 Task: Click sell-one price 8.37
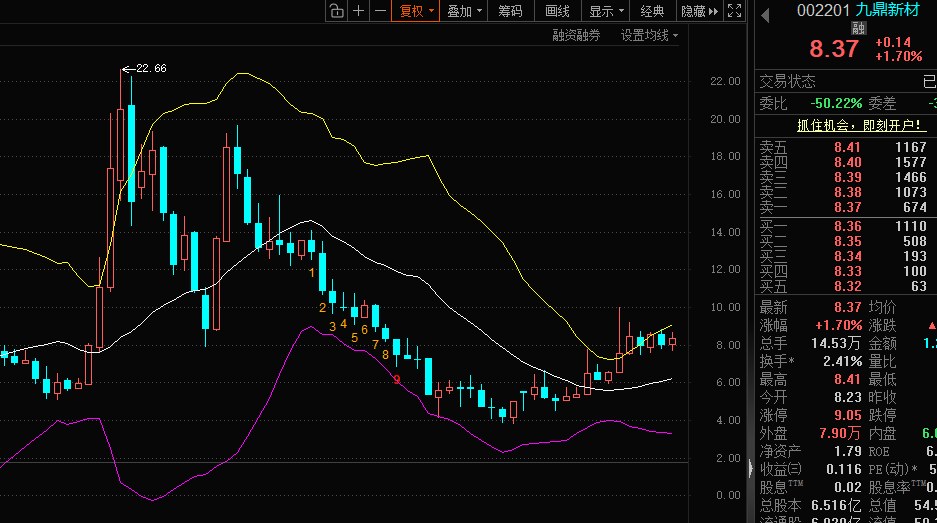[847, 207]
